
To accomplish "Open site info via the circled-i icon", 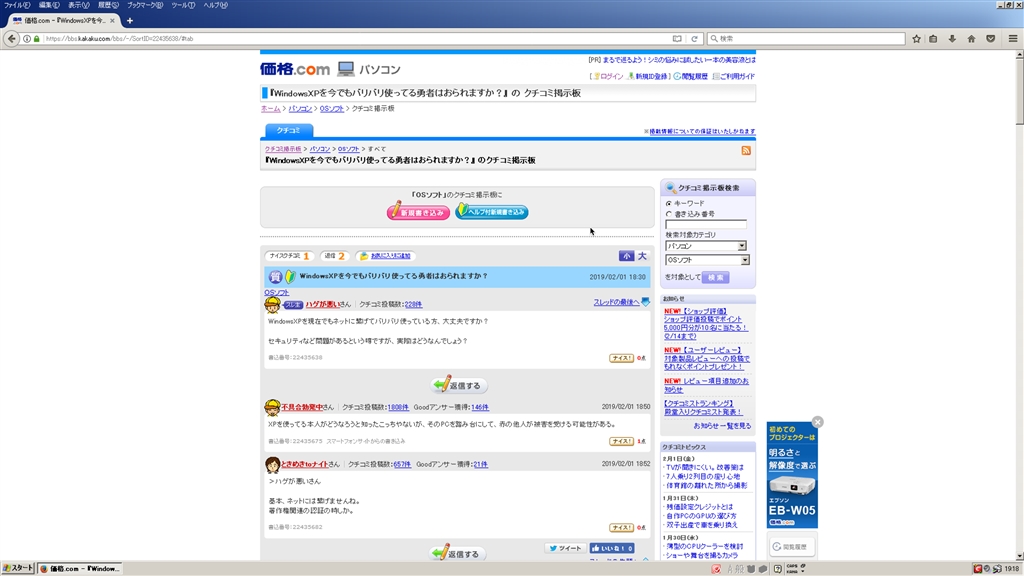I will tap(27, 39).
